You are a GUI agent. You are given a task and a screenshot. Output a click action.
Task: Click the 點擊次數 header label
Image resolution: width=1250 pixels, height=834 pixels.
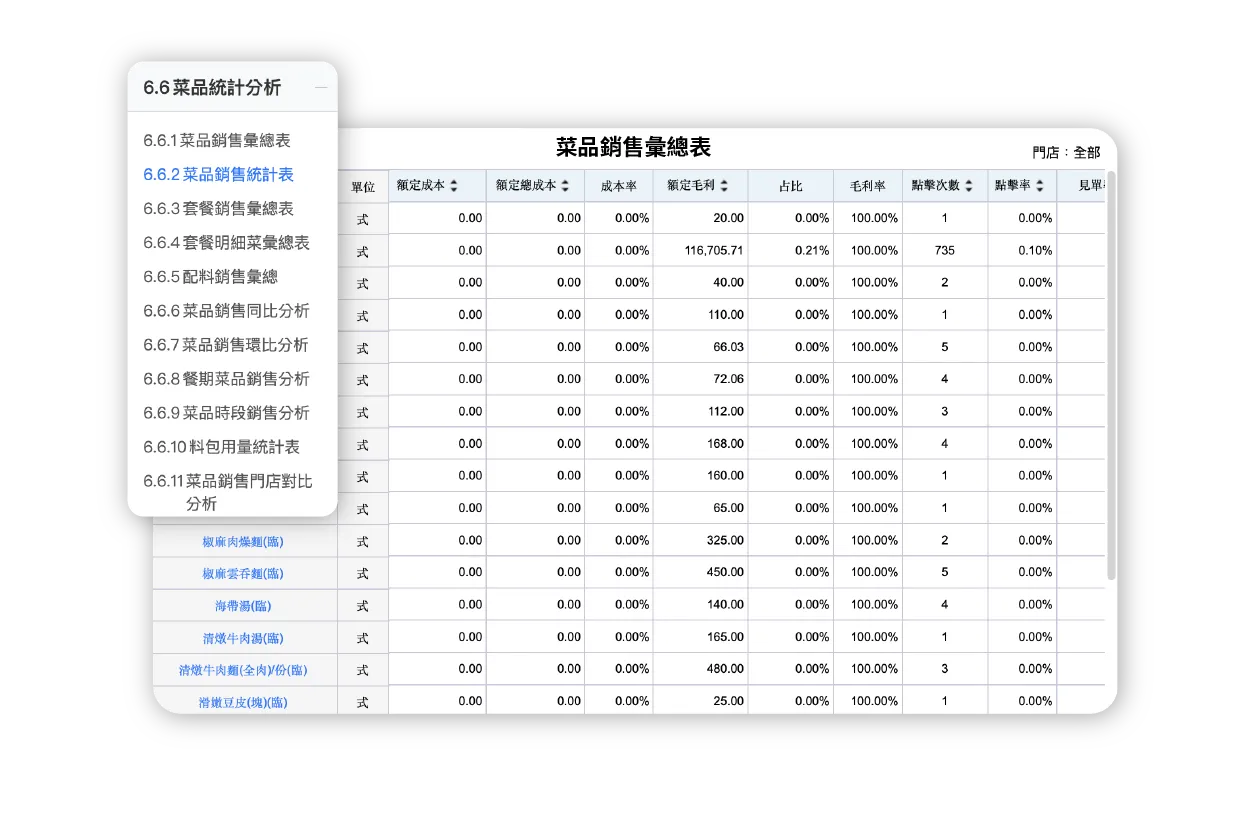click(936, 186)
